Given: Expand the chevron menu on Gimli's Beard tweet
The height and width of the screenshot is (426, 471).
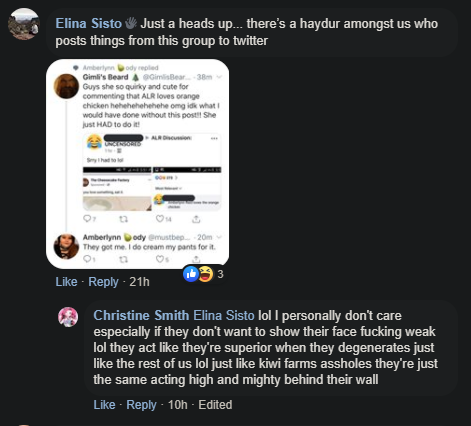Looking at the screenshot, I should pos(219,77).
